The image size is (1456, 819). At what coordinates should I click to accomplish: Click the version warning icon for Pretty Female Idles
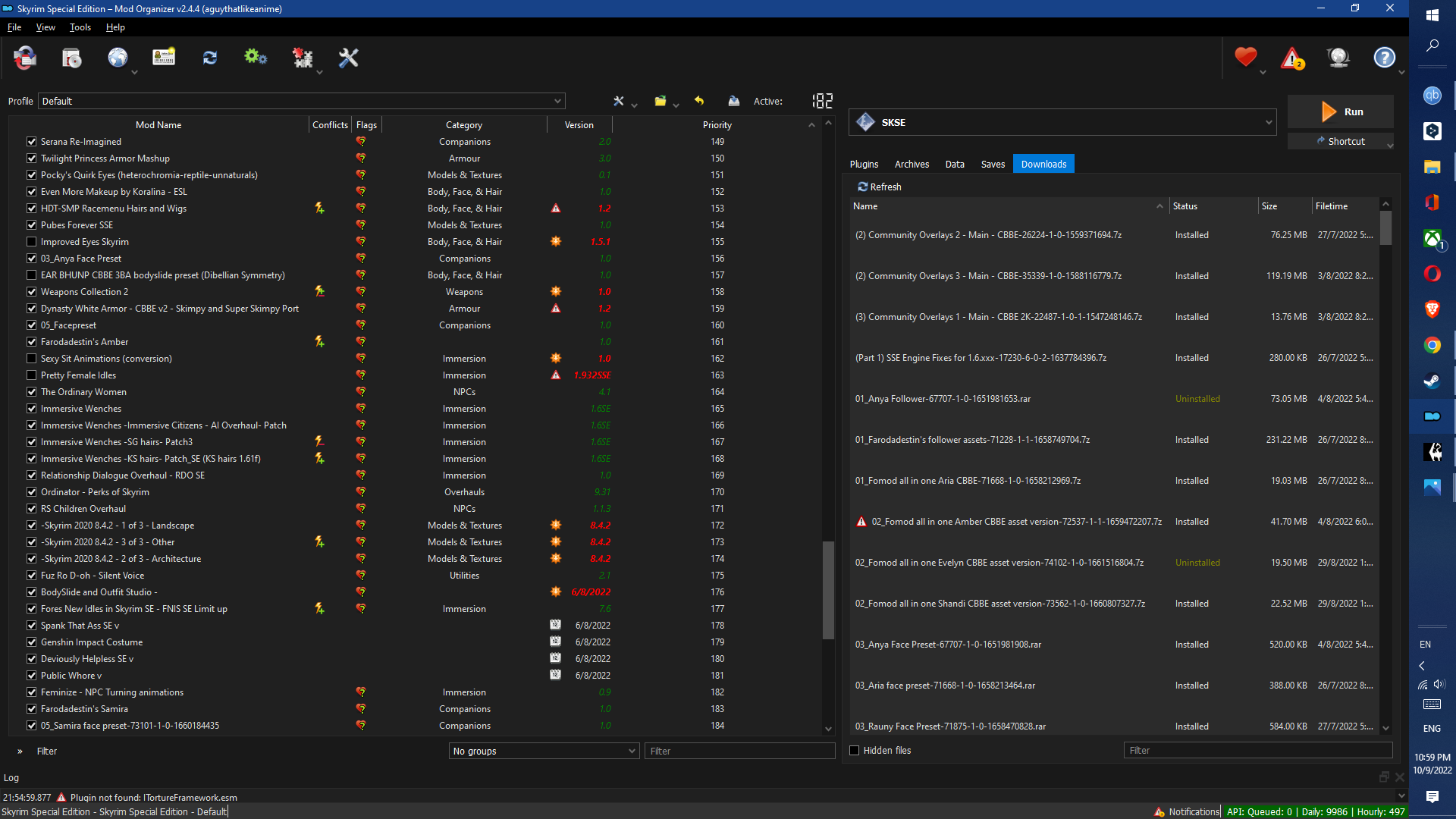tap(556, 375)
